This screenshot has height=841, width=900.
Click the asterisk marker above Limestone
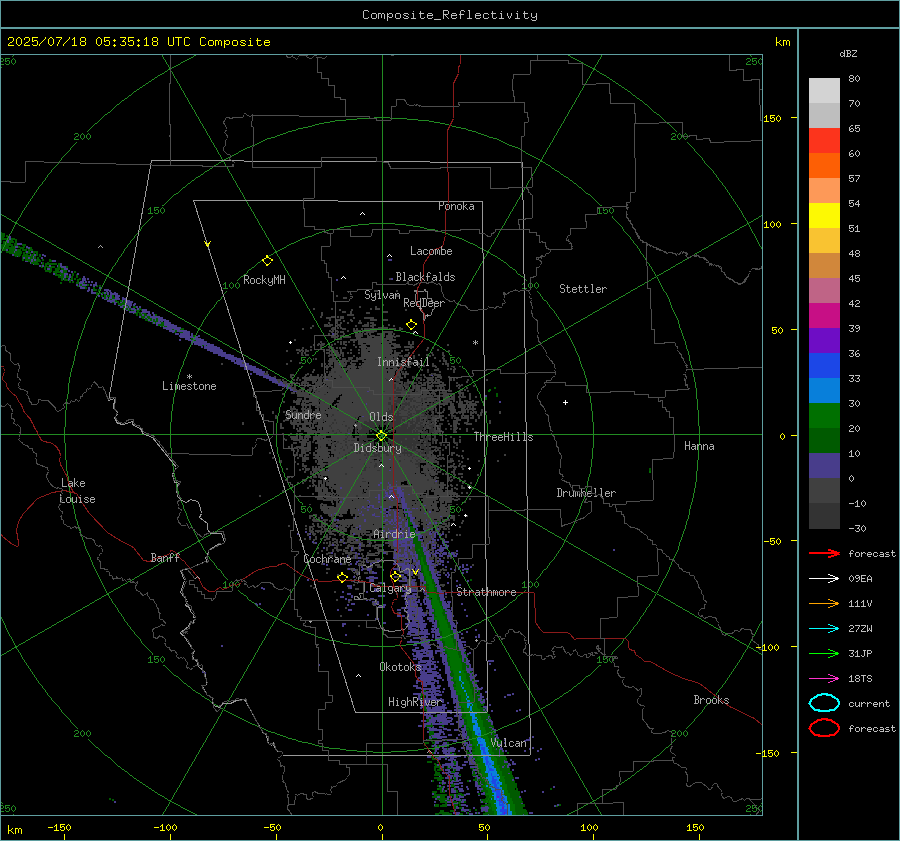point(189,377)
